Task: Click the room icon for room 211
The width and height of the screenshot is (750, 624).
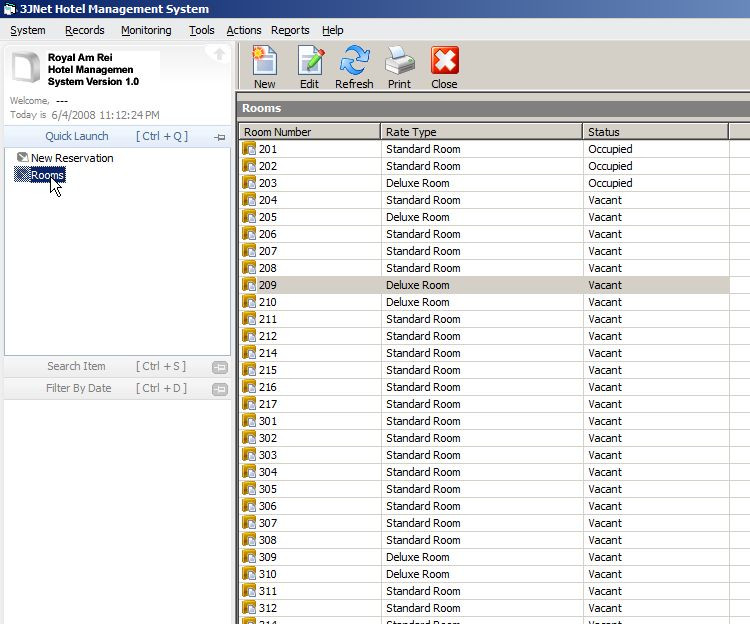Action: point(249,318)
